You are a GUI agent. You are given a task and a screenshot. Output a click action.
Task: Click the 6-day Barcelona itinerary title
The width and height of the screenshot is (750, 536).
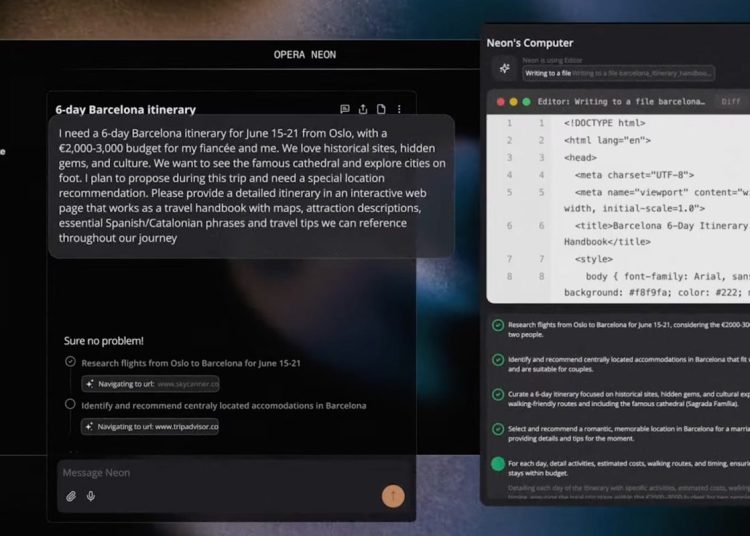click(x=126, y=110)
